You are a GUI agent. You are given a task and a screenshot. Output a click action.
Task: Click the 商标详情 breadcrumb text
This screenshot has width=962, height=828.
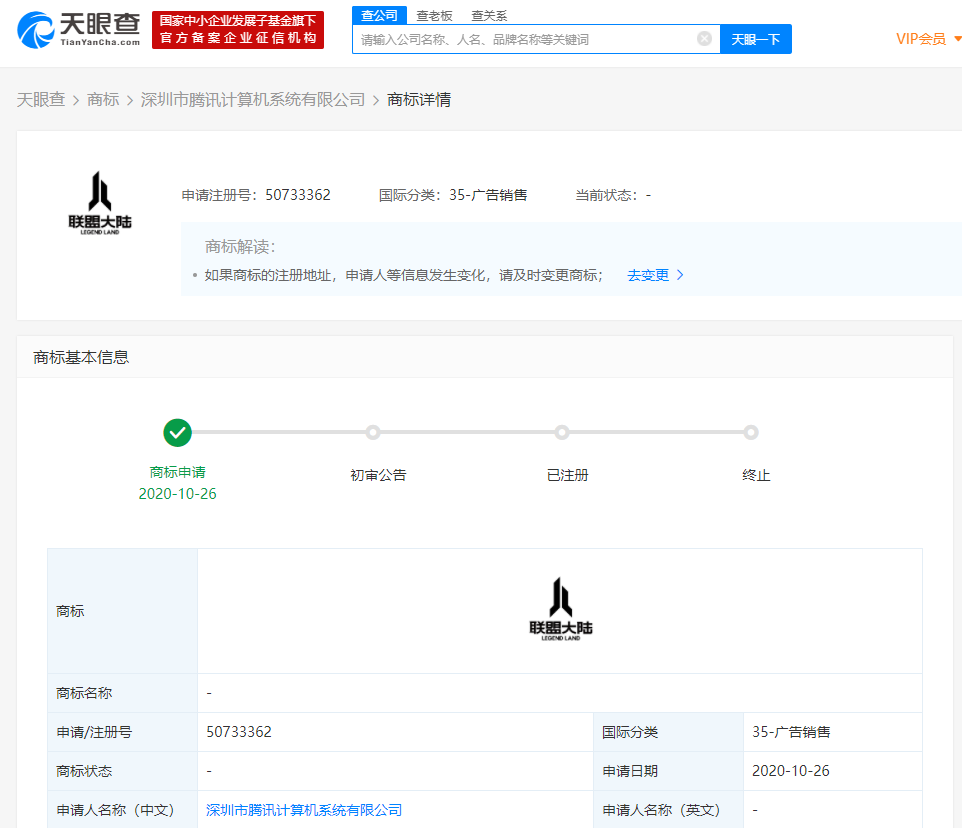(419, 99)
